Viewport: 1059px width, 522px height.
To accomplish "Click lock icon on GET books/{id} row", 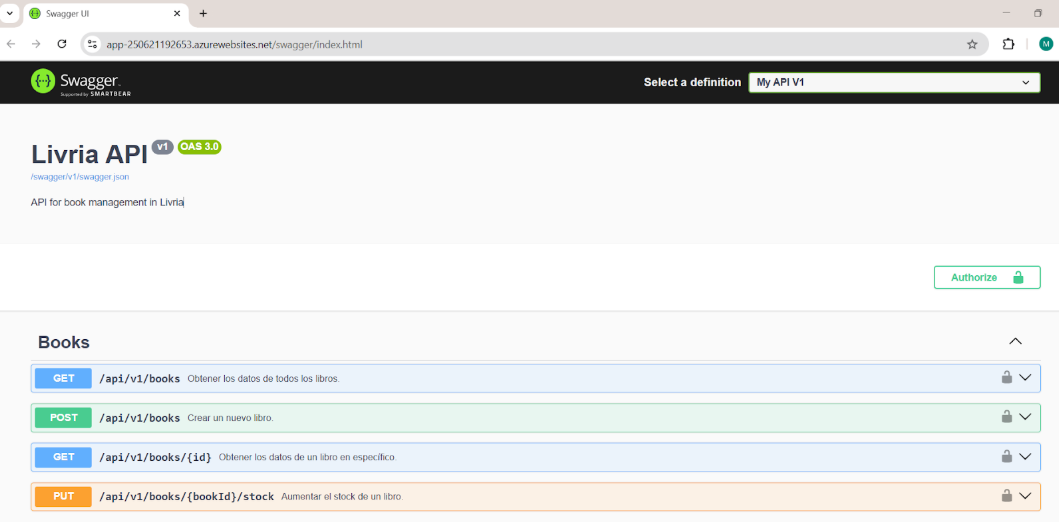I will coord(1006,456).
